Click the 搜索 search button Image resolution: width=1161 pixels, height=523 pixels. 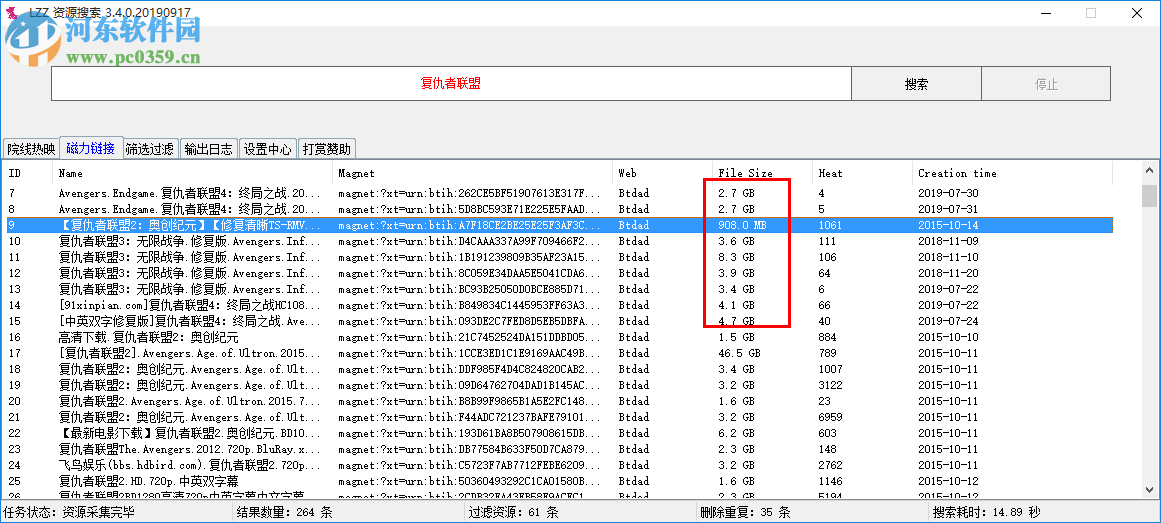point(916,84)
